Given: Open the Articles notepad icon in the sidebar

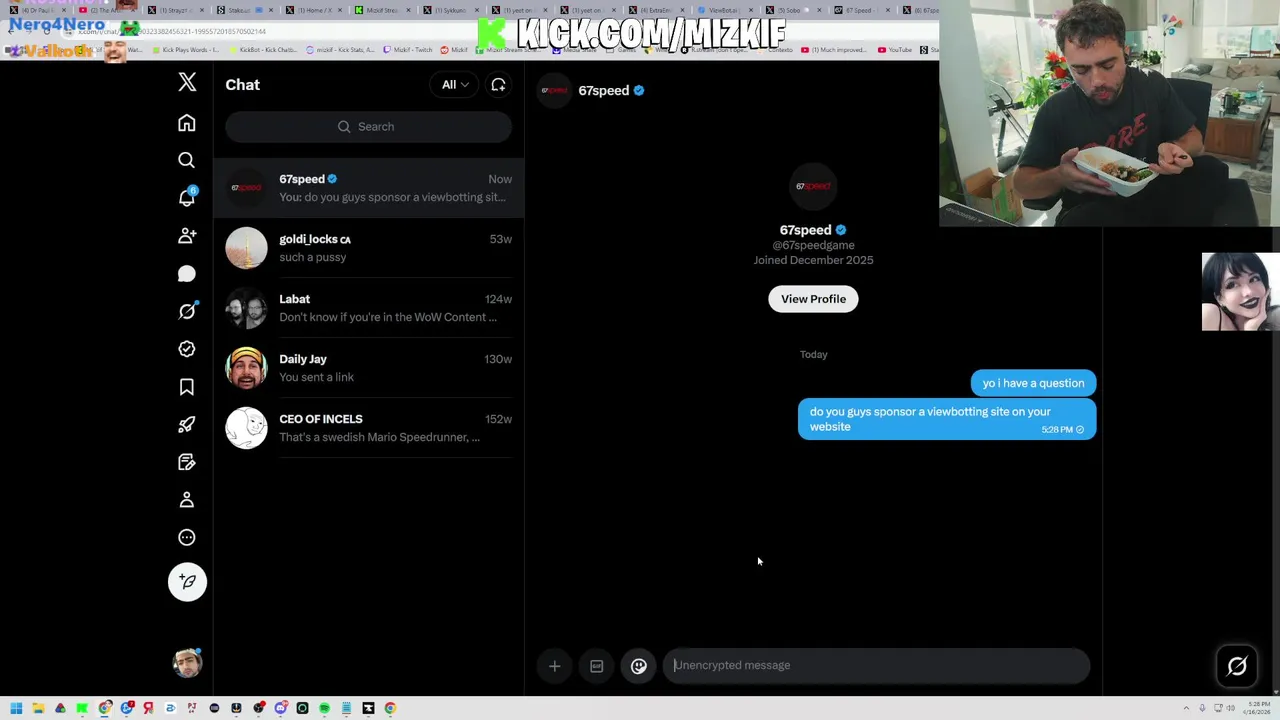Looking at the screenshot, I should (x=187, y=462).
